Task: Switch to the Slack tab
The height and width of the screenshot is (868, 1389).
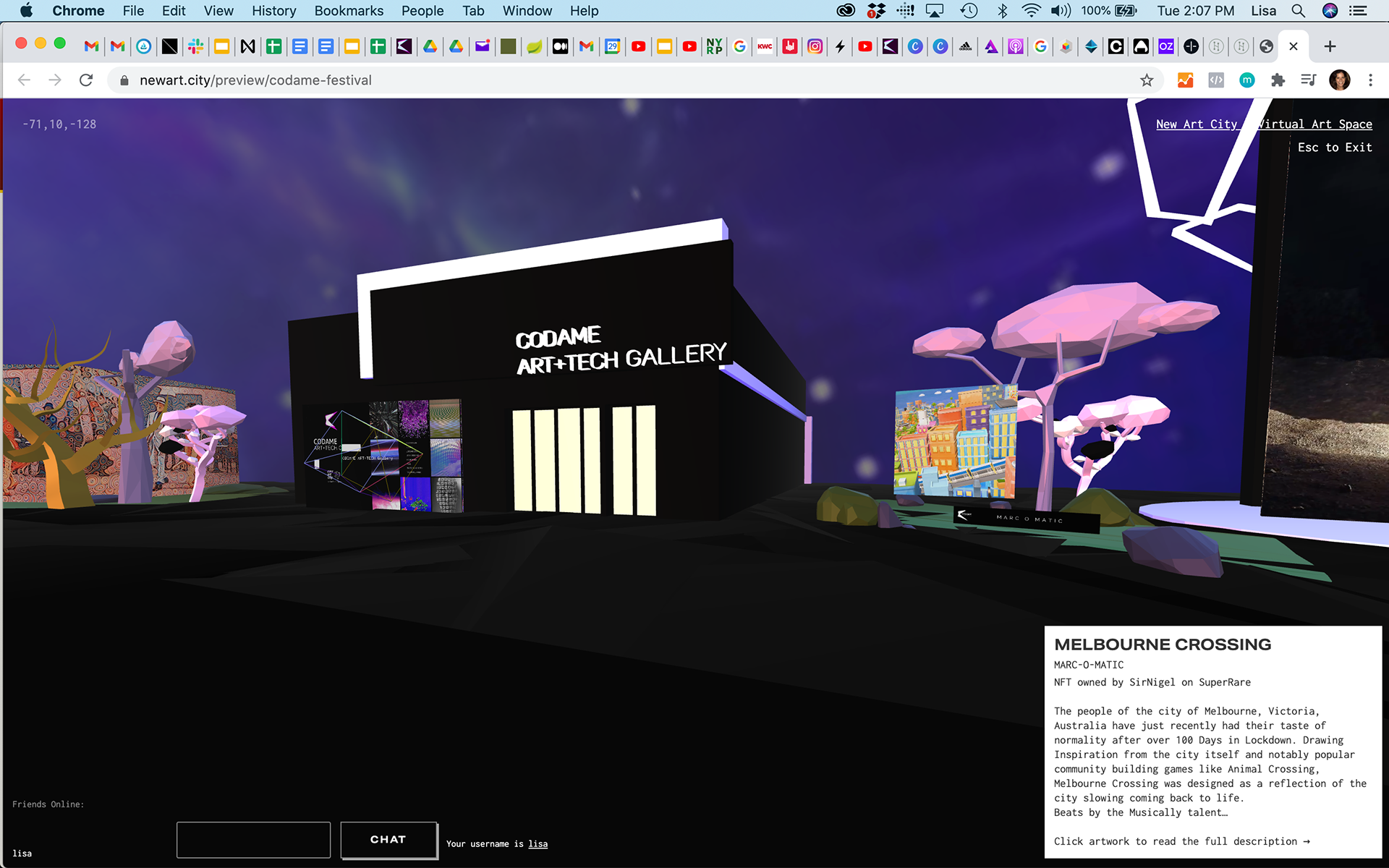Action: [195, 46]
